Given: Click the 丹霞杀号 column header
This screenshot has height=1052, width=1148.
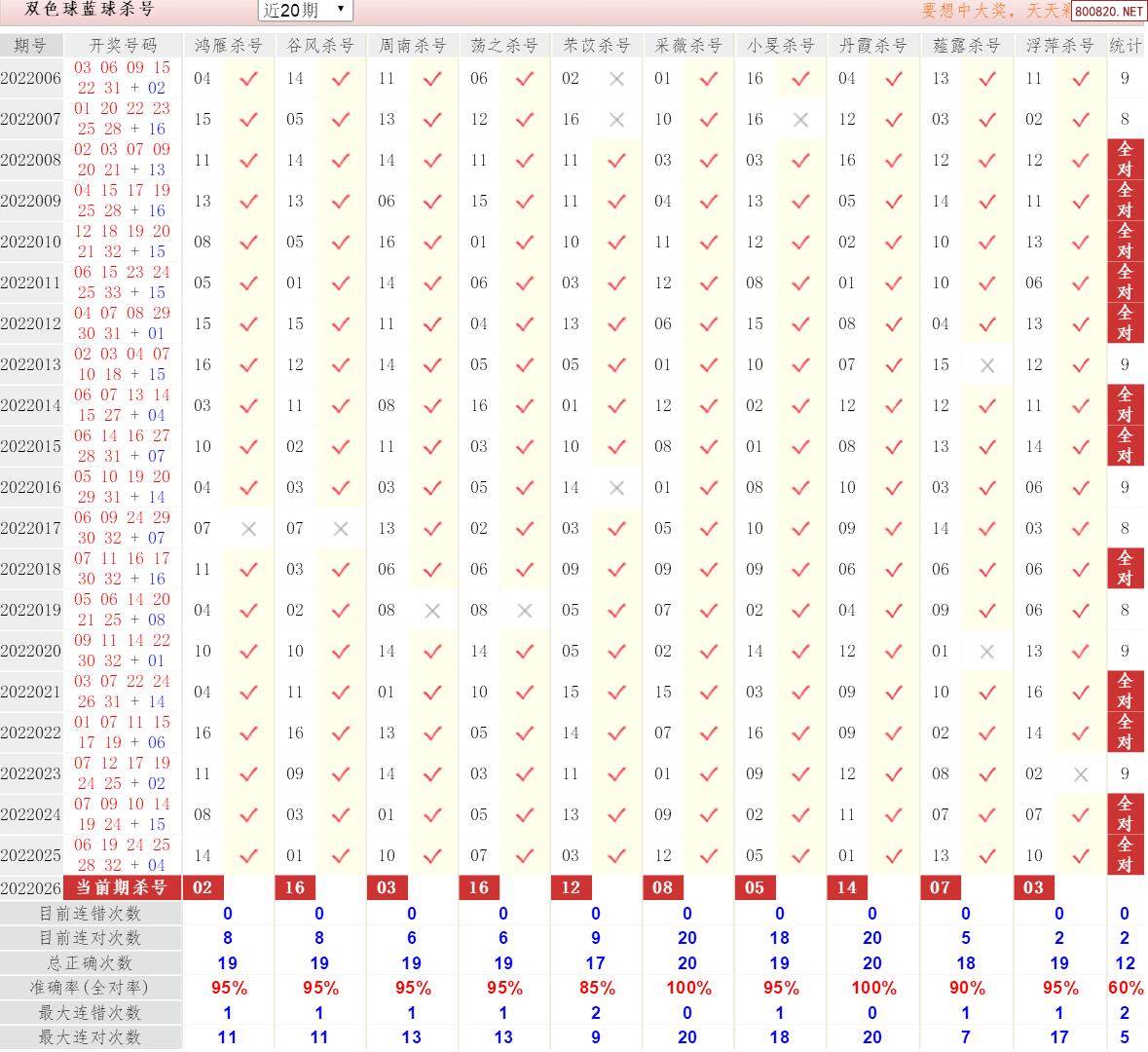Looking at the screenshot, I should (872, 46).
